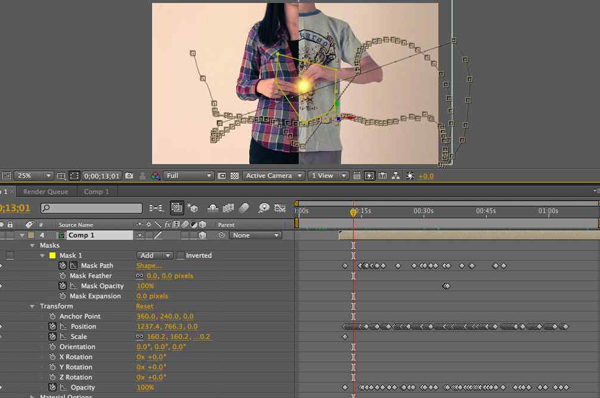Viewport: 600px width, 398px height.
Task: Click the Parent column header
Action: [x=226, y=225]
